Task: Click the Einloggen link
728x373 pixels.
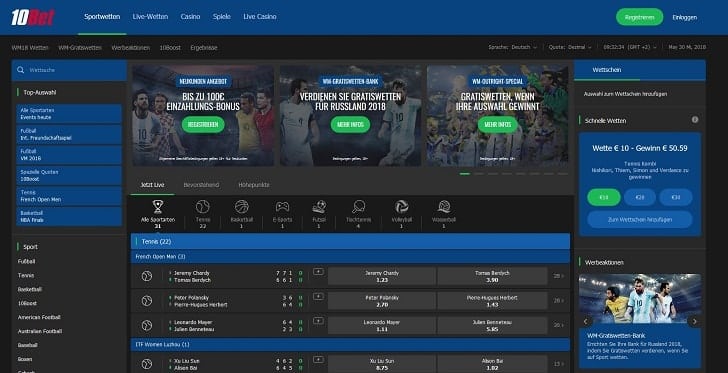Action: pyautogui.click(x=684, y=18)
